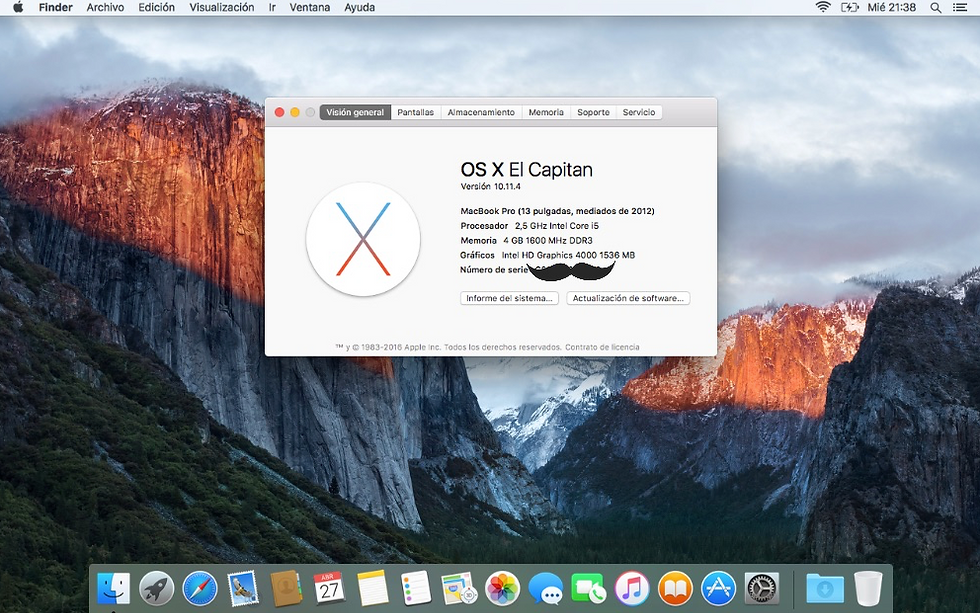Launch iTunes
The image size is (980, 613).
click(631, 588)
